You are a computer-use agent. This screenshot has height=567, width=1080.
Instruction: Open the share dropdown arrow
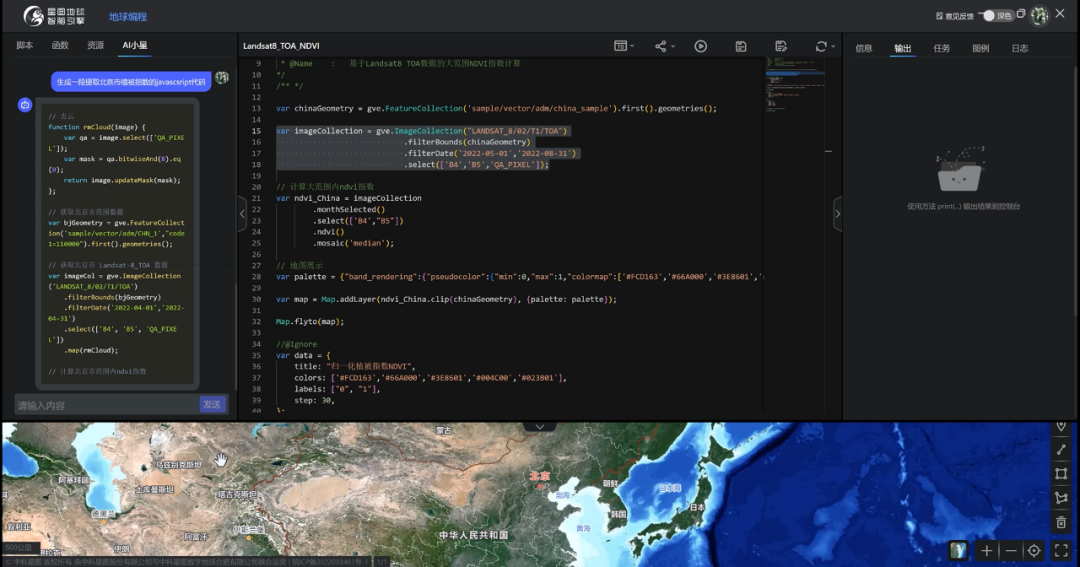(673, 47)
